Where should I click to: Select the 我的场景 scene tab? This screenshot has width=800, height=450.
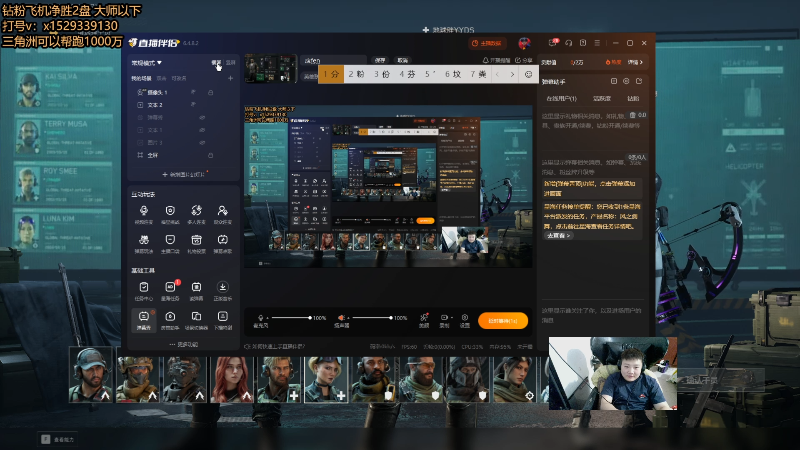pyautogui.click(x=141, y=79)
